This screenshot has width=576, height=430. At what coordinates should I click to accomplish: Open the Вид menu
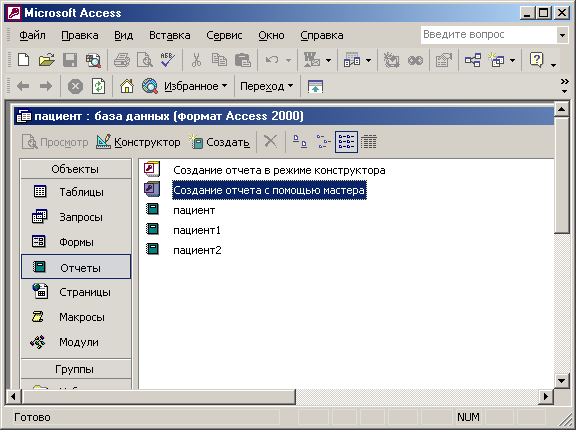123,35
